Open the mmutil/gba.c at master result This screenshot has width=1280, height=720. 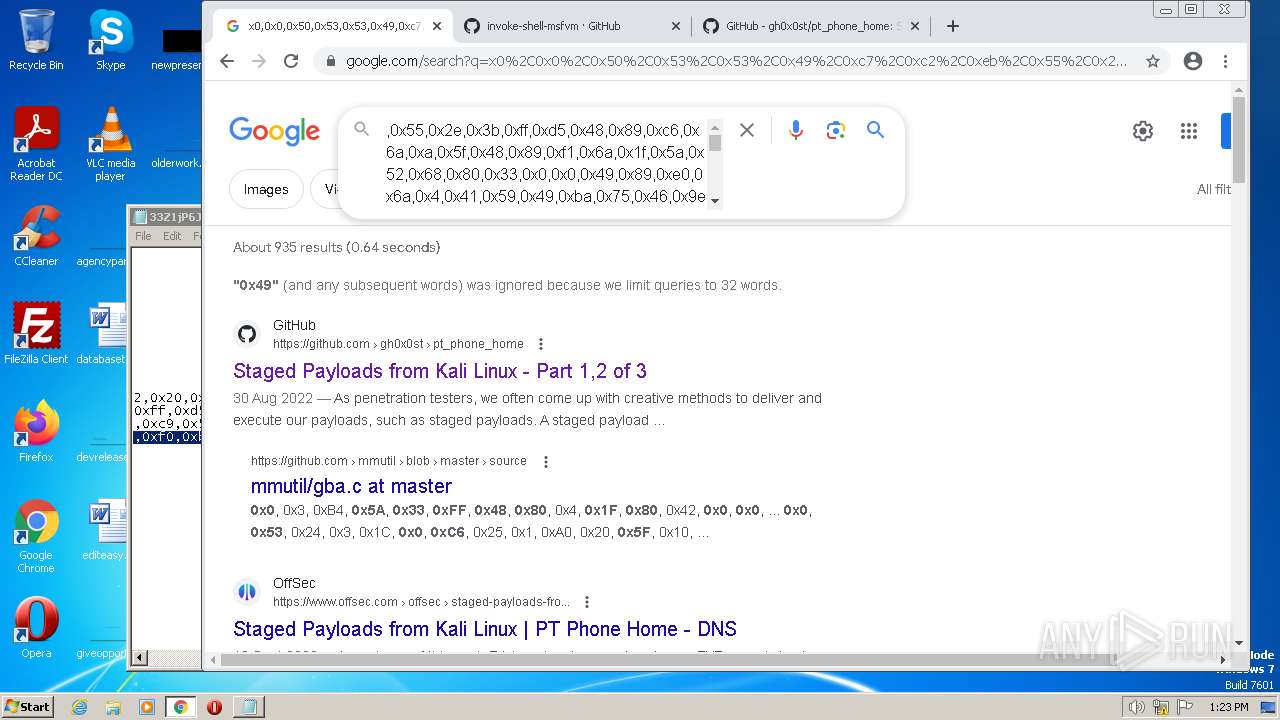(351, 486)
